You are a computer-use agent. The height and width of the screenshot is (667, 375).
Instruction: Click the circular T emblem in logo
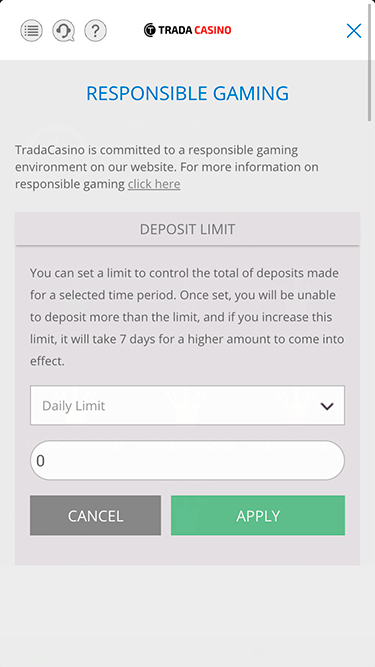click(150, 30)
